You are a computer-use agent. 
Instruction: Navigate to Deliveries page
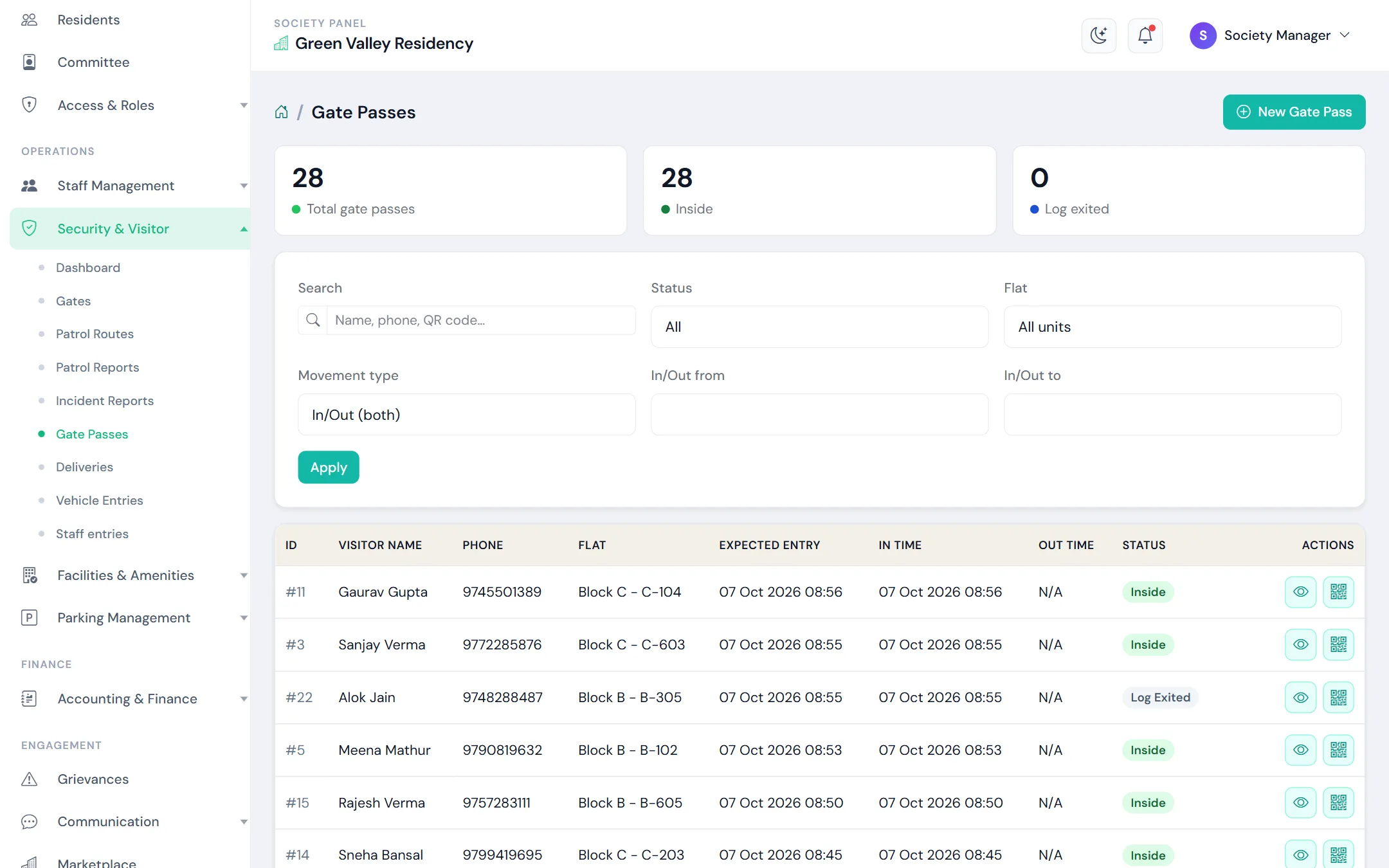tap(84, 467)
